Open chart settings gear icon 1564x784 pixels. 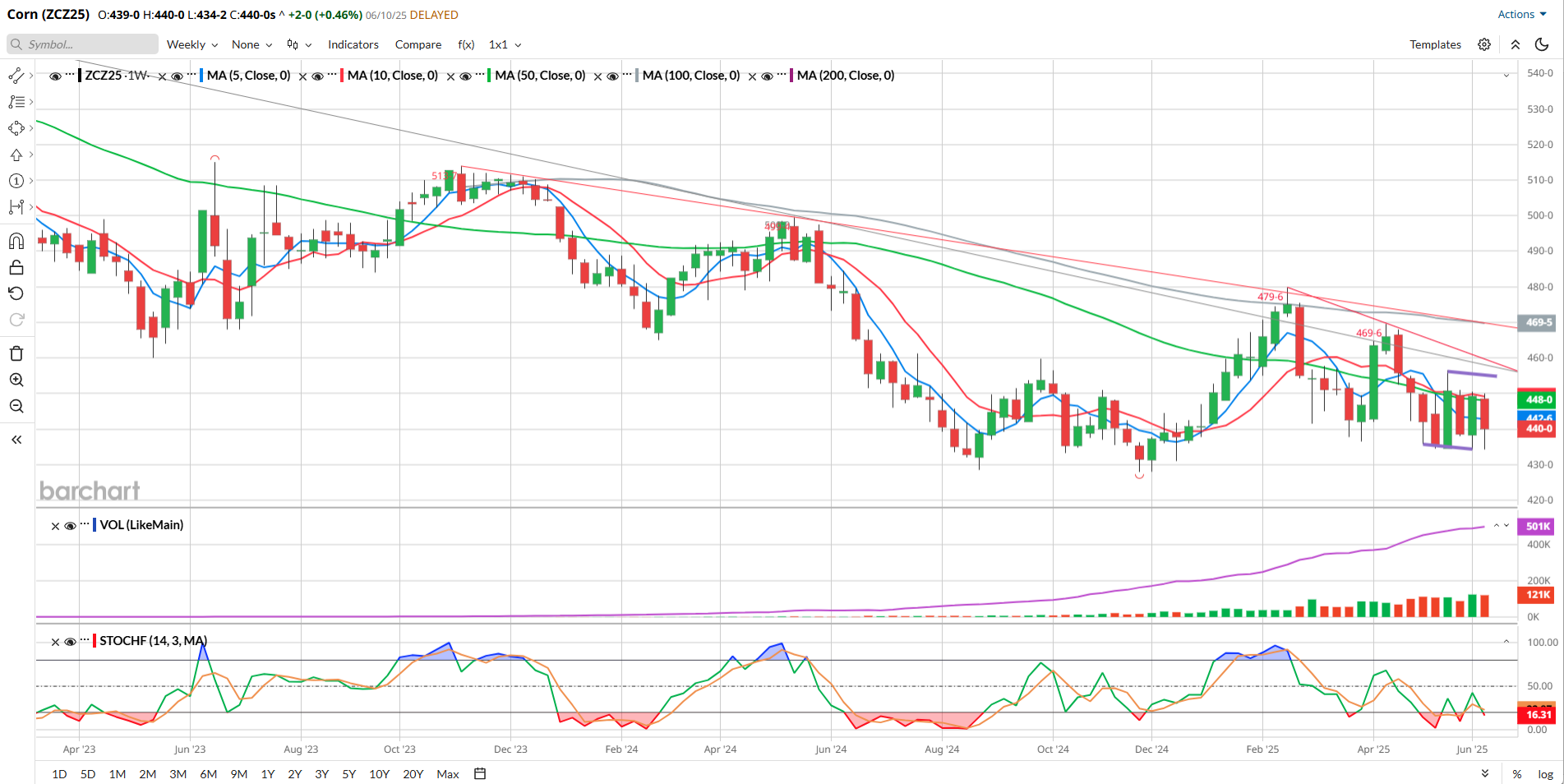tap(1484, 44)
